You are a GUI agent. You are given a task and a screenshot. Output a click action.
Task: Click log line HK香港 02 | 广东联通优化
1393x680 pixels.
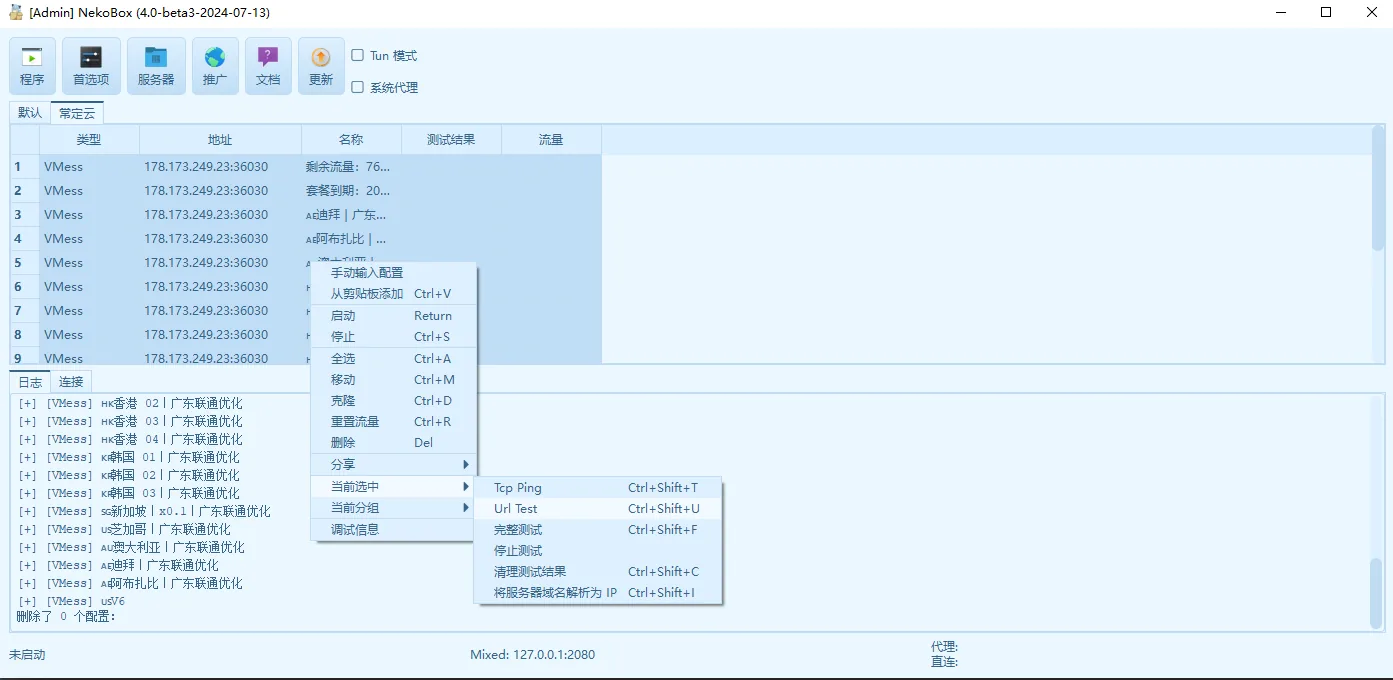(x=130, y=404)
